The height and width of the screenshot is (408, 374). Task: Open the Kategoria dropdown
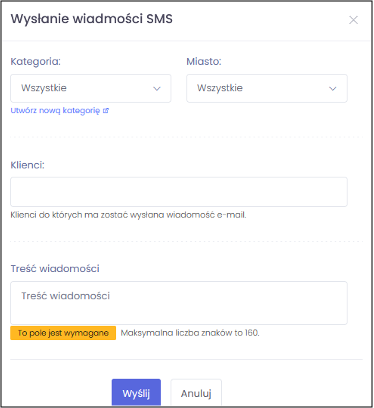coord(91,88)
